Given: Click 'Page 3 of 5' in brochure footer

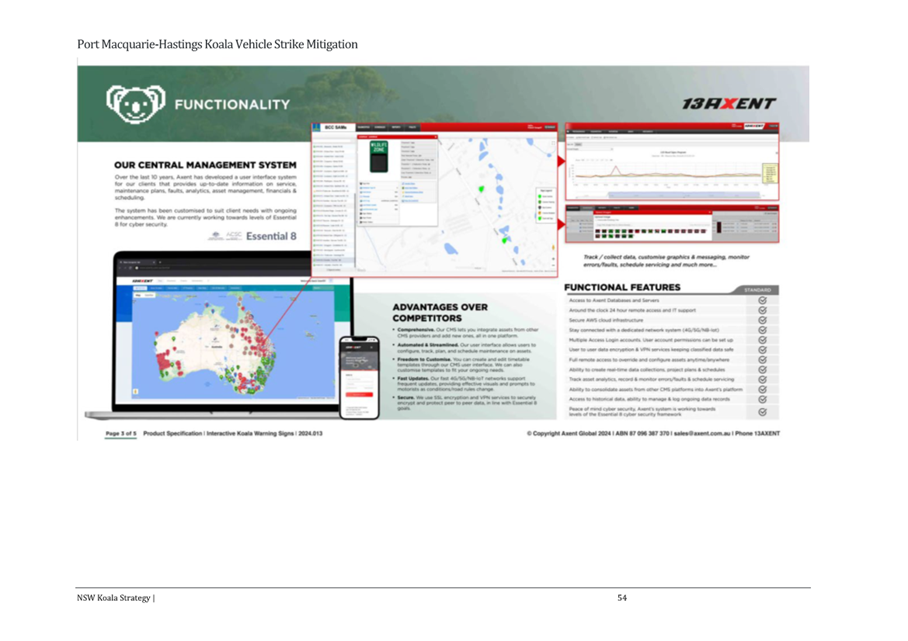Looking at the screenshot, I should [x=121, y=433].
